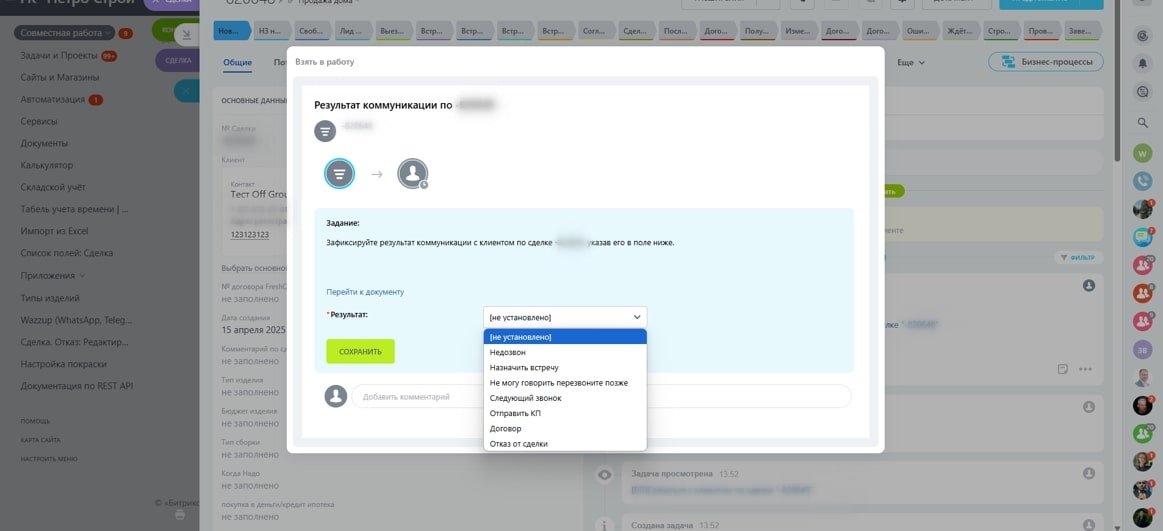Follow the Перейти к документу link
Screen dimensions: 1163x531
(365, 292)
